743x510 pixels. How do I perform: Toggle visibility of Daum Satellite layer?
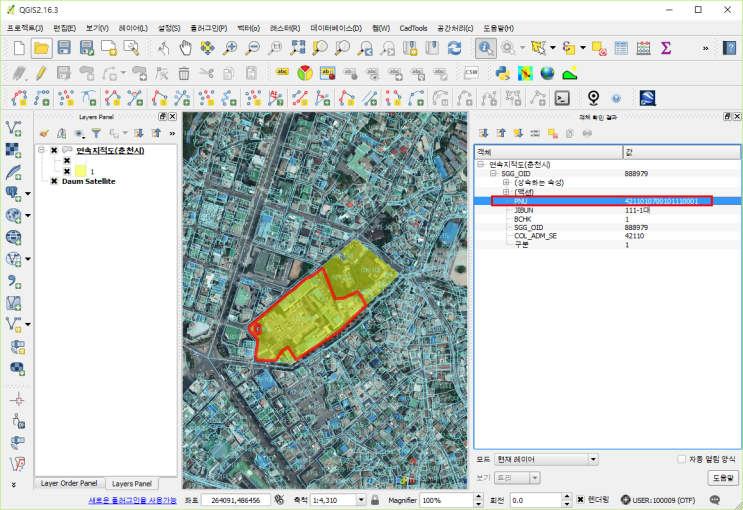54,182
